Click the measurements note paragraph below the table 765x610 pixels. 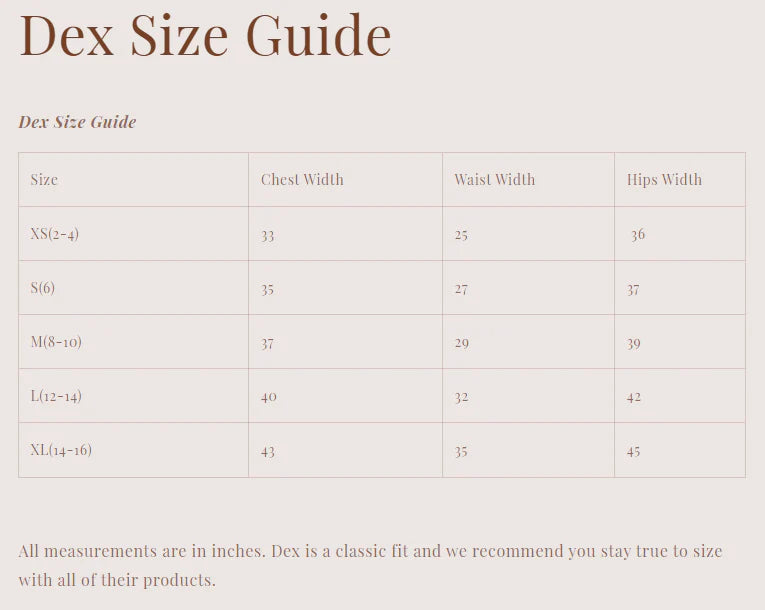point(370,565)
